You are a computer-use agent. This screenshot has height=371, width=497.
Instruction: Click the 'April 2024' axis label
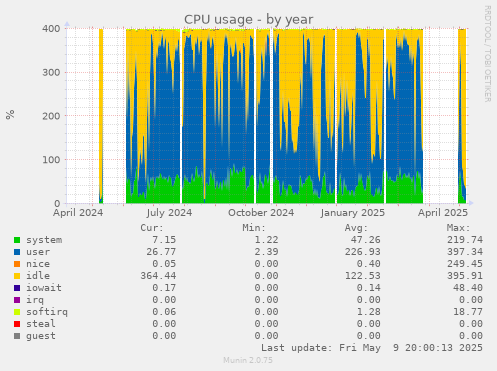click(78, 213)
